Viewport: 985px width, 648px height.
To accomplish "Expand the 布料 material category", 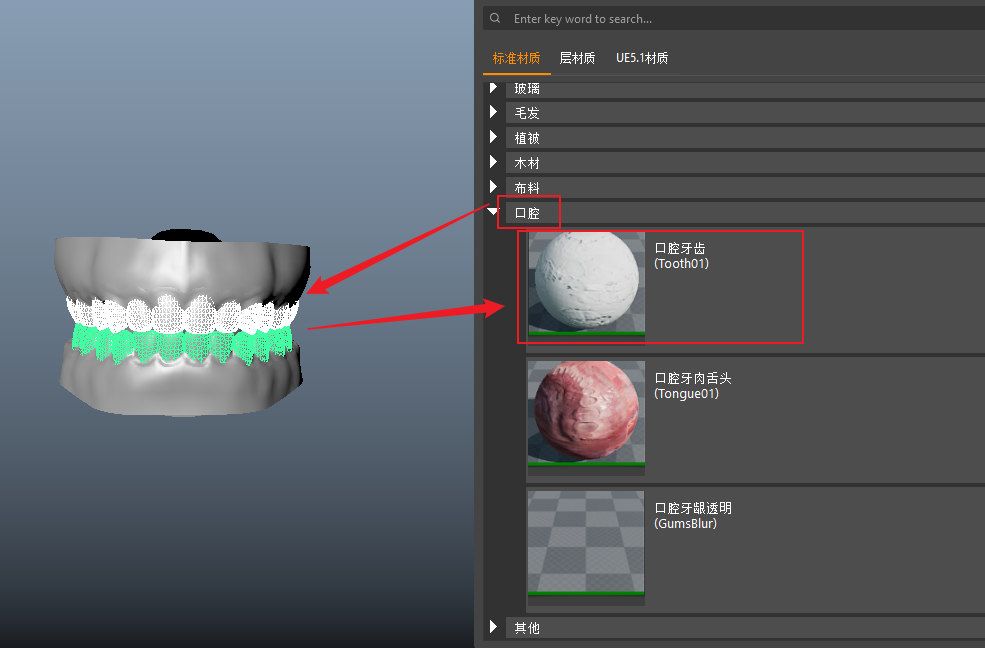I will pos(494,187).
